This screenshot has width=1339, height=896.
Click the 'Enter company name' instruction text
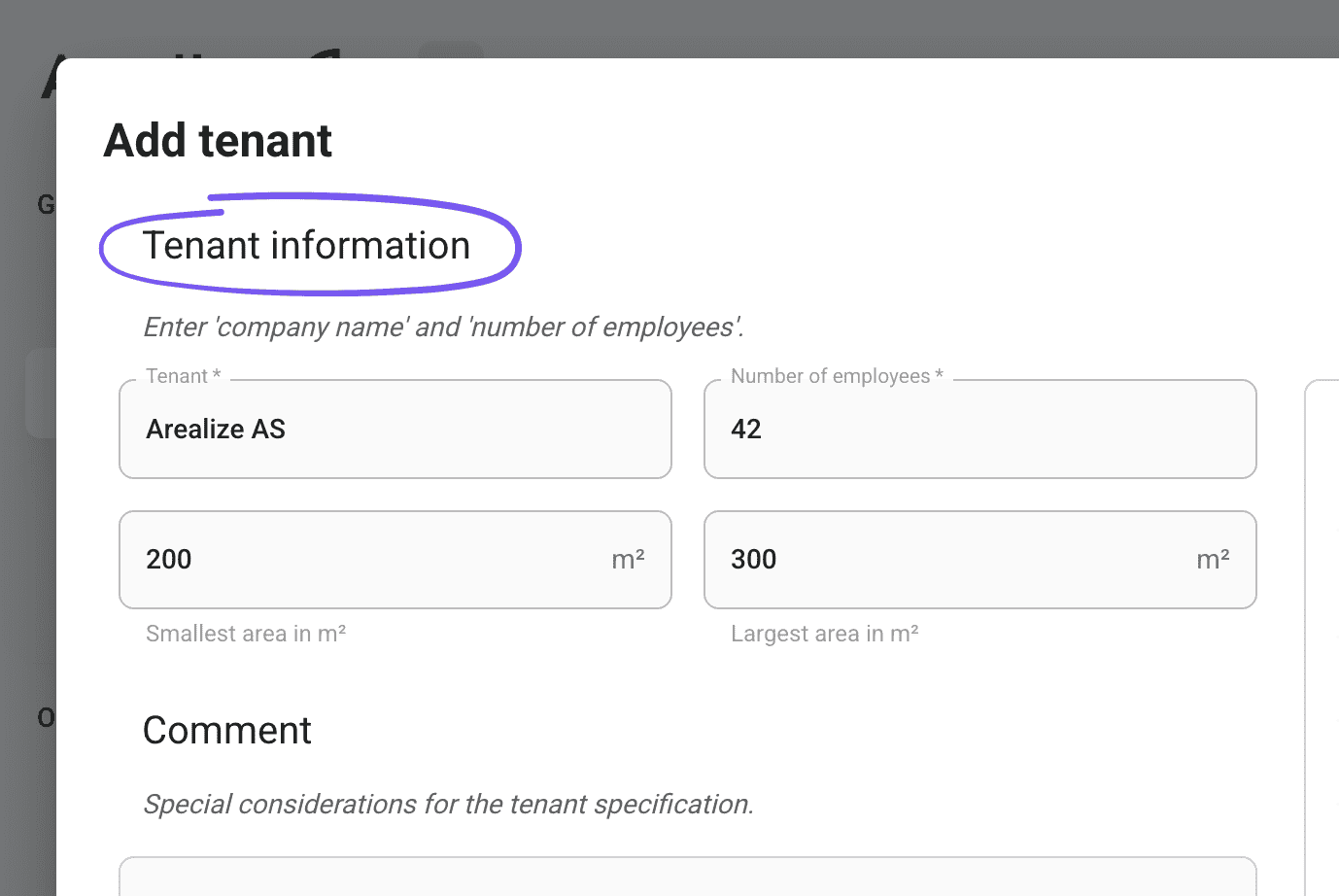coord(443,327)
